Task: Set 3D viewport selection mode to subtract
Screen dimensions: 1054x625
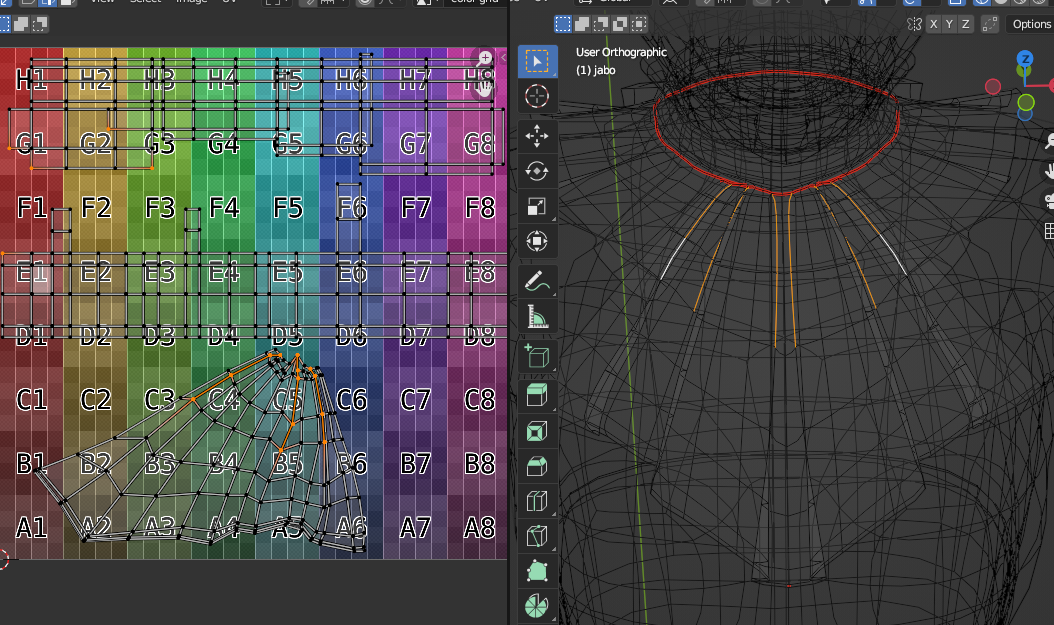Action: 601,25
